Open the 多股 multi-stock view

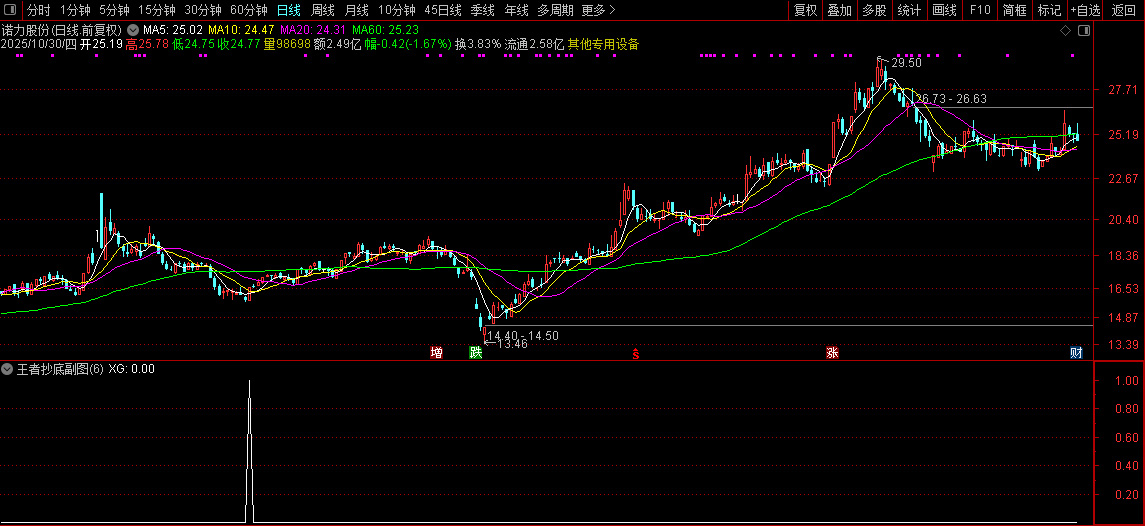tap(874, 10)
